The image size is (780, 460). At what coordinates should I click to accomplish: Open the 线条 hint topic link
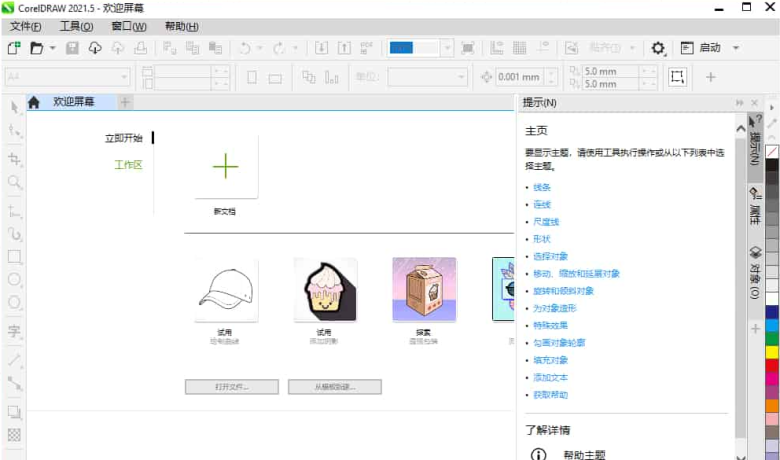point(542,187)
